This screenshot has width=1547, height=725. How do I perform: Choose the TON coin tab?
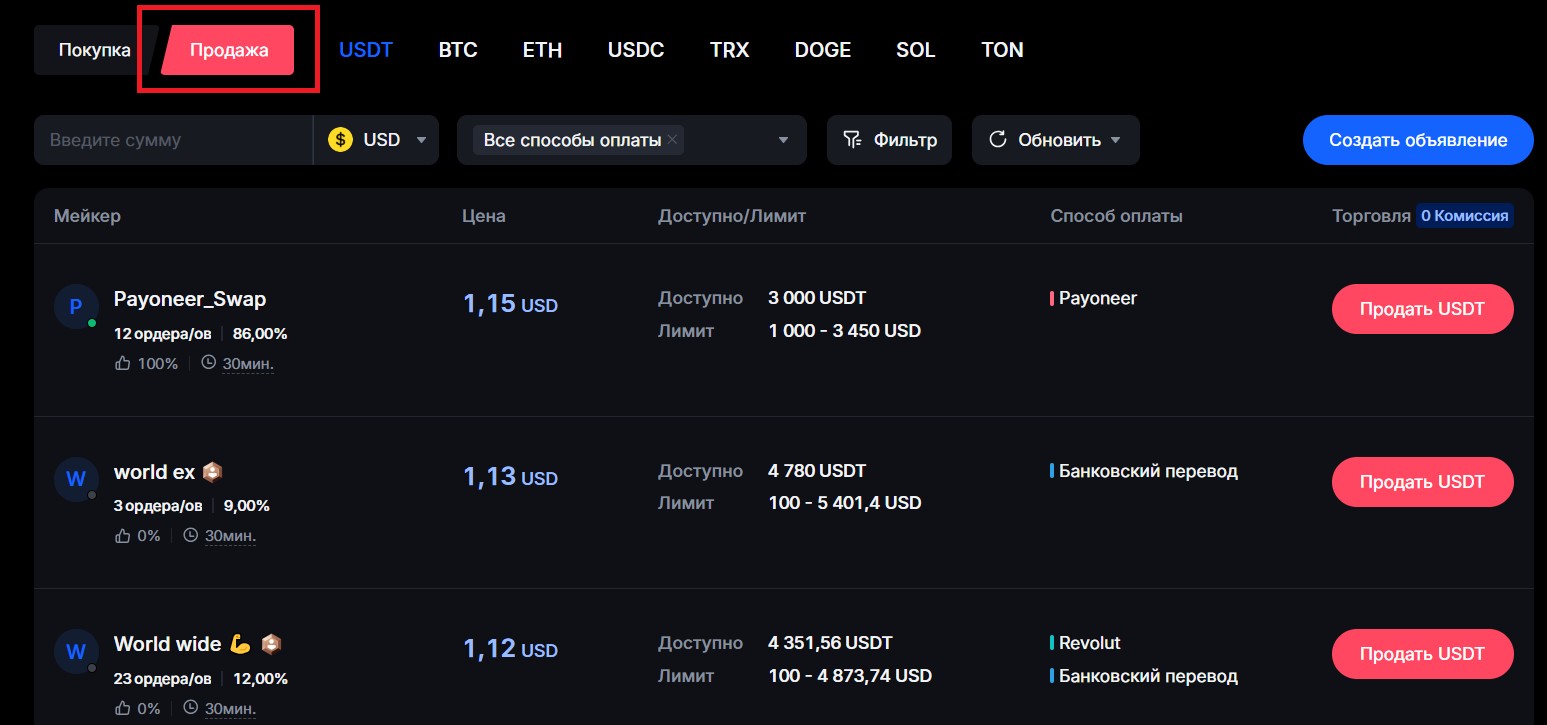tap(1002, 50)
